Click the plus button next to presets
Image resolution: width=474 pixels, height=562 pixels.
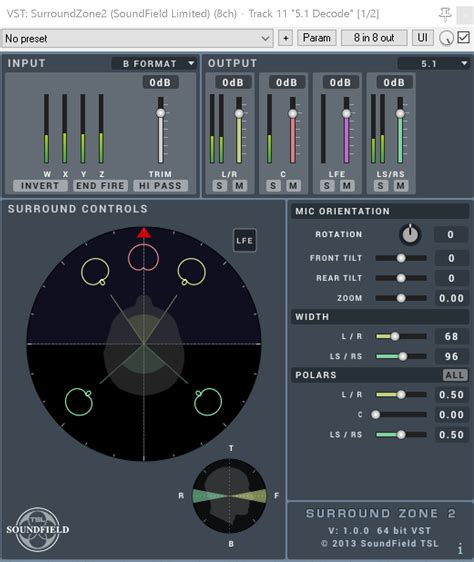click(x=285, y=38)
